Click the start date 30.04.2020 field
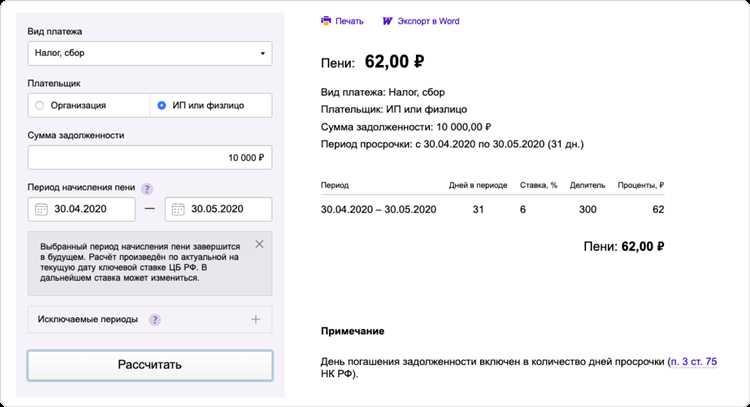The height and width of the screenshot is (407, 750). (x=81, y=209)
